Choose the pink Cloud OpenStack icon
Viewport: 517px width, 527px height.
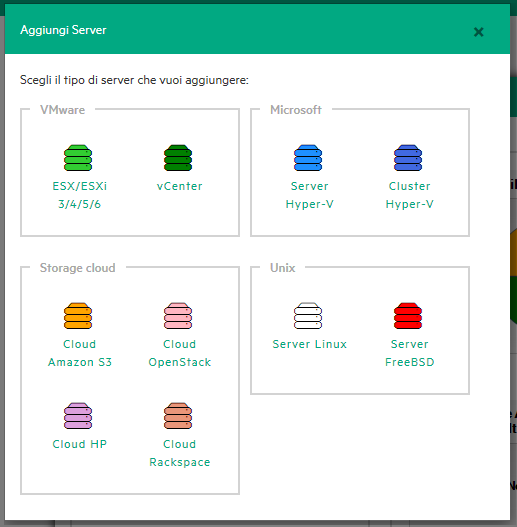178,316
